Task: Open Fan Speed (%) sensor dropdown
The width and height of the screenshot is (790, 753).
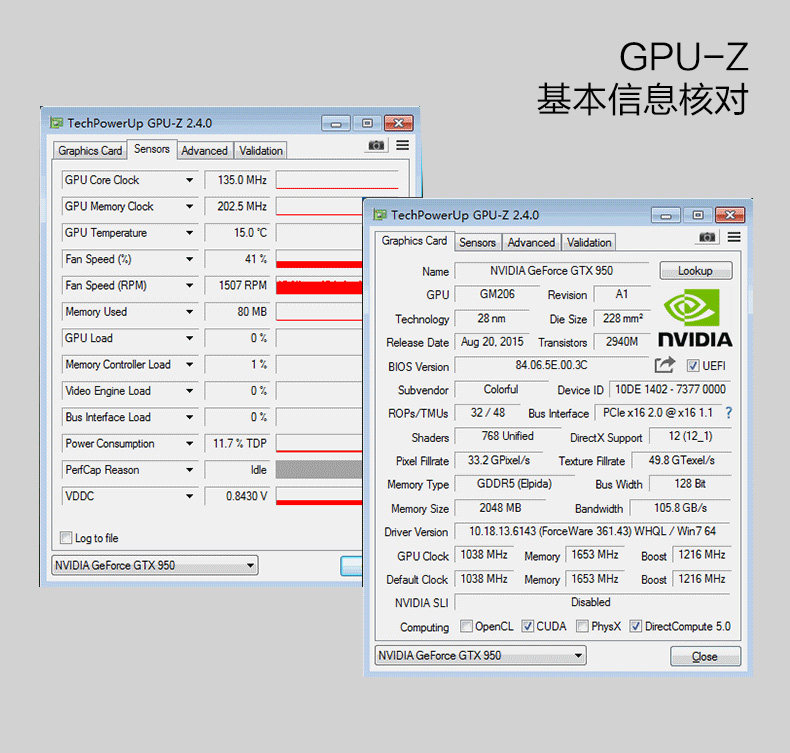Action: pos(189,259)
